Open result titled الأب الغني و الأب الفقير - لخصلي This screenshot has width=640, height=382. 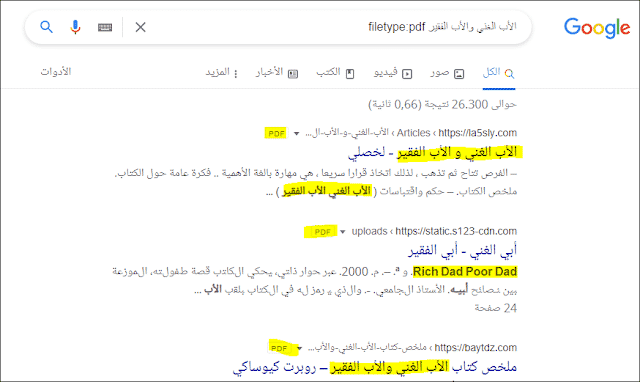click(x=433, y=152)
